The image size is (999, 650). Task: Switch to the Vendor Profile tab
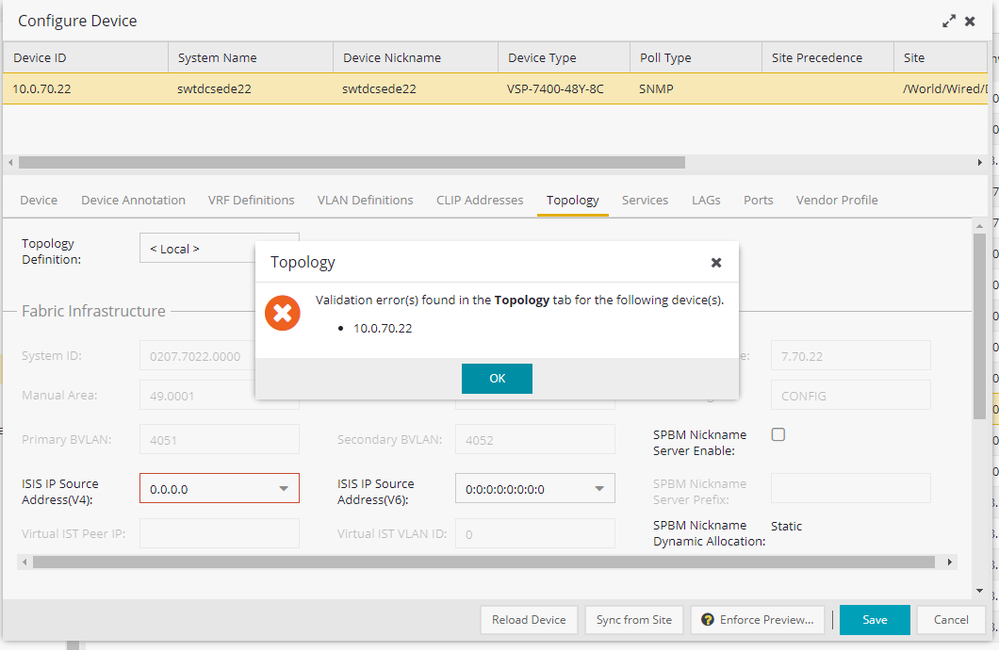point(837,200)
